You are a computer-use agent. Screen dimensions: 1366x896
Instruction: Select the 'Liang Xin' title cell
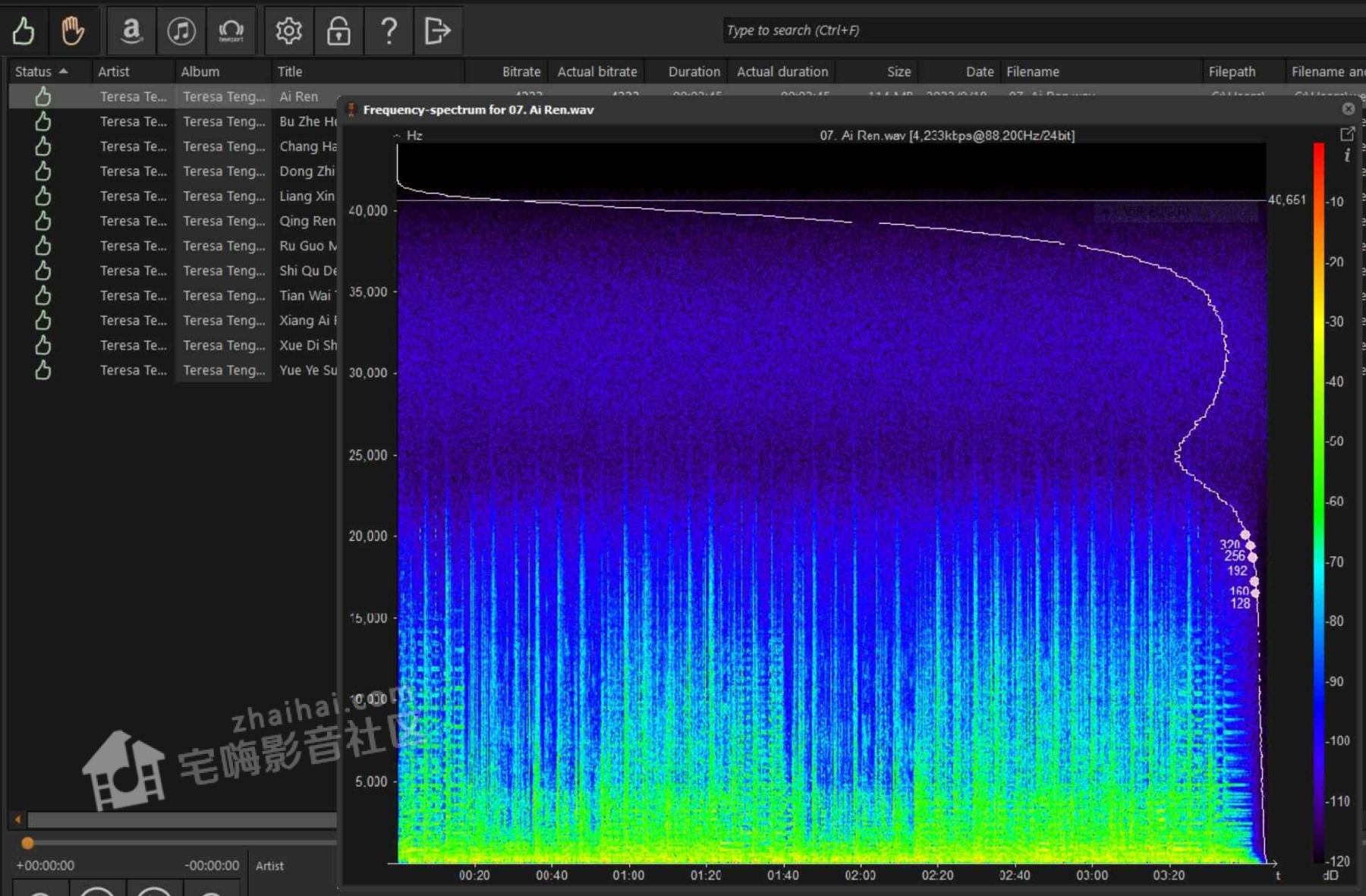306,196
